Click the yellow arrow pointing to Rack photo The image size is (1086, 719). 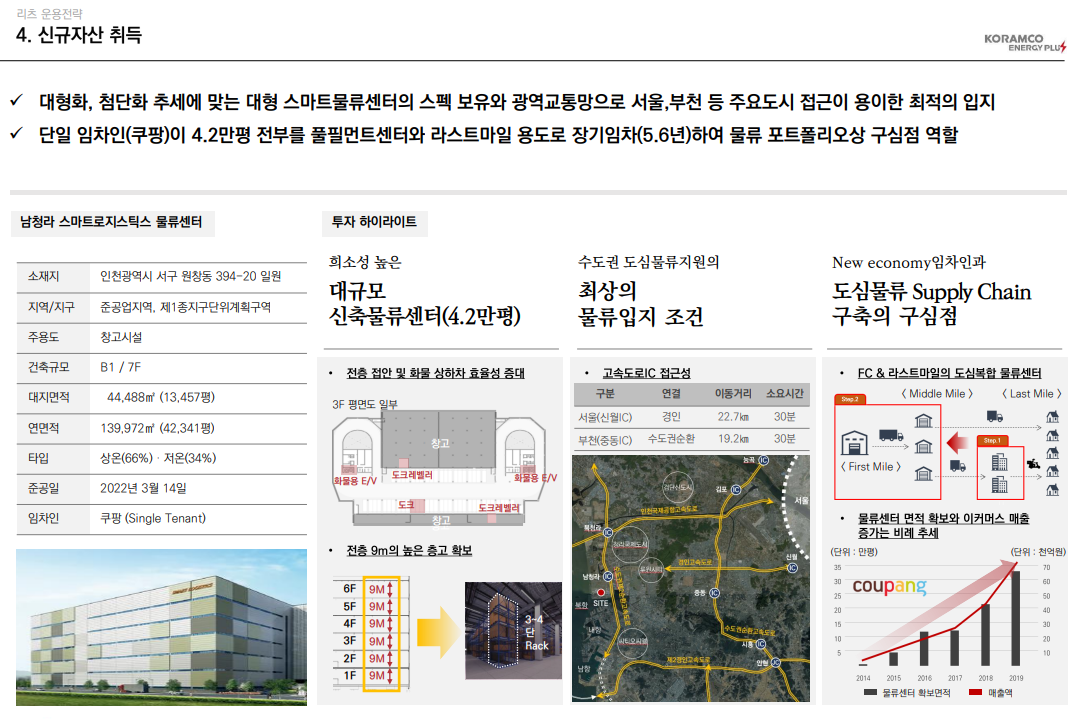[438, 631]
